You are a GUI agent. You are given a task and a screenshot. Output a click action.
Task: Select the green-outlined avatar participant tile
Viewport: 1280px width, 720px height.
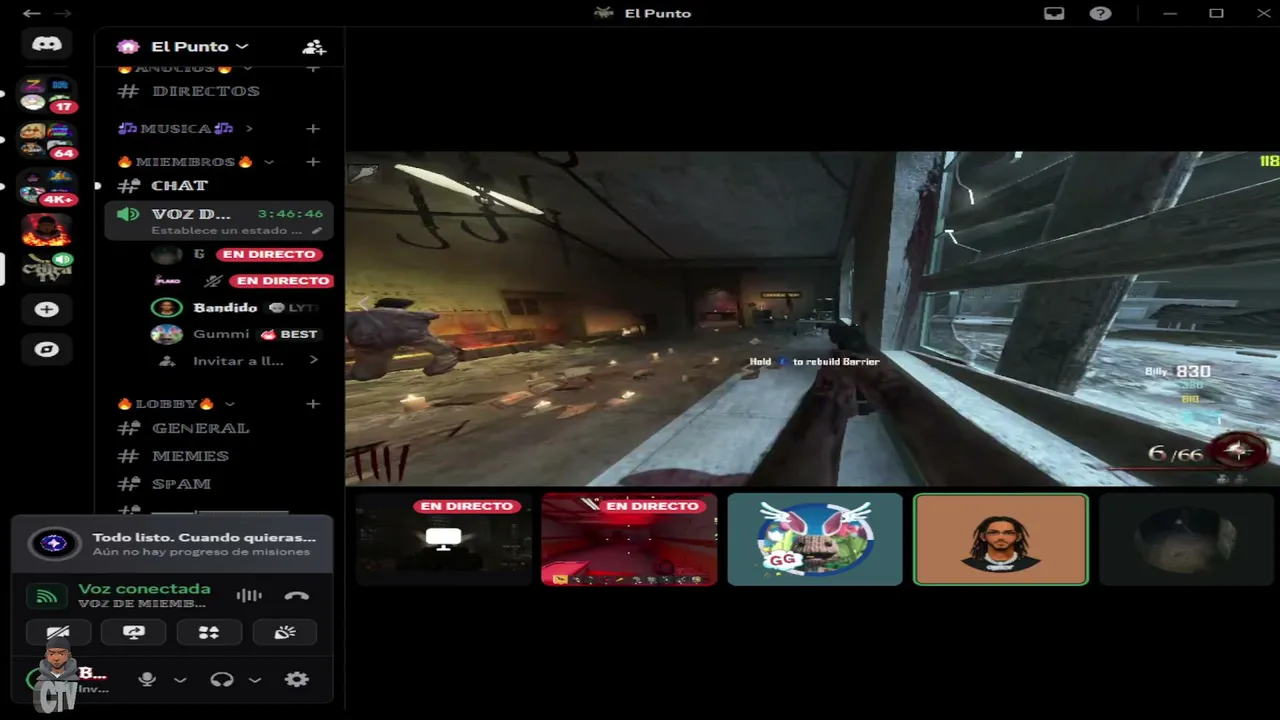tap(1001, 539)
